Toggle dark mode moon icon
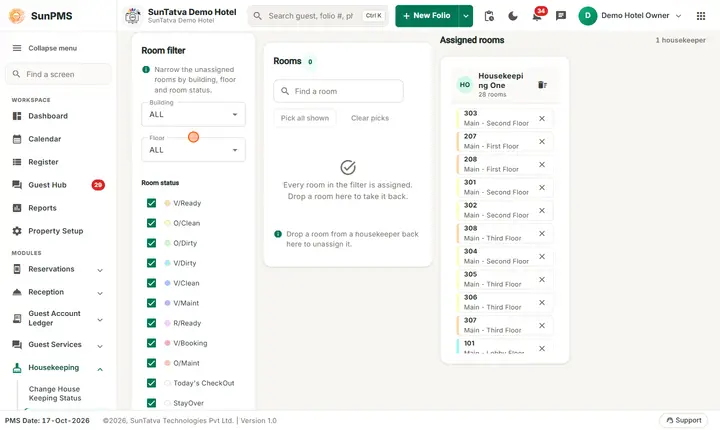 point(513,16)
